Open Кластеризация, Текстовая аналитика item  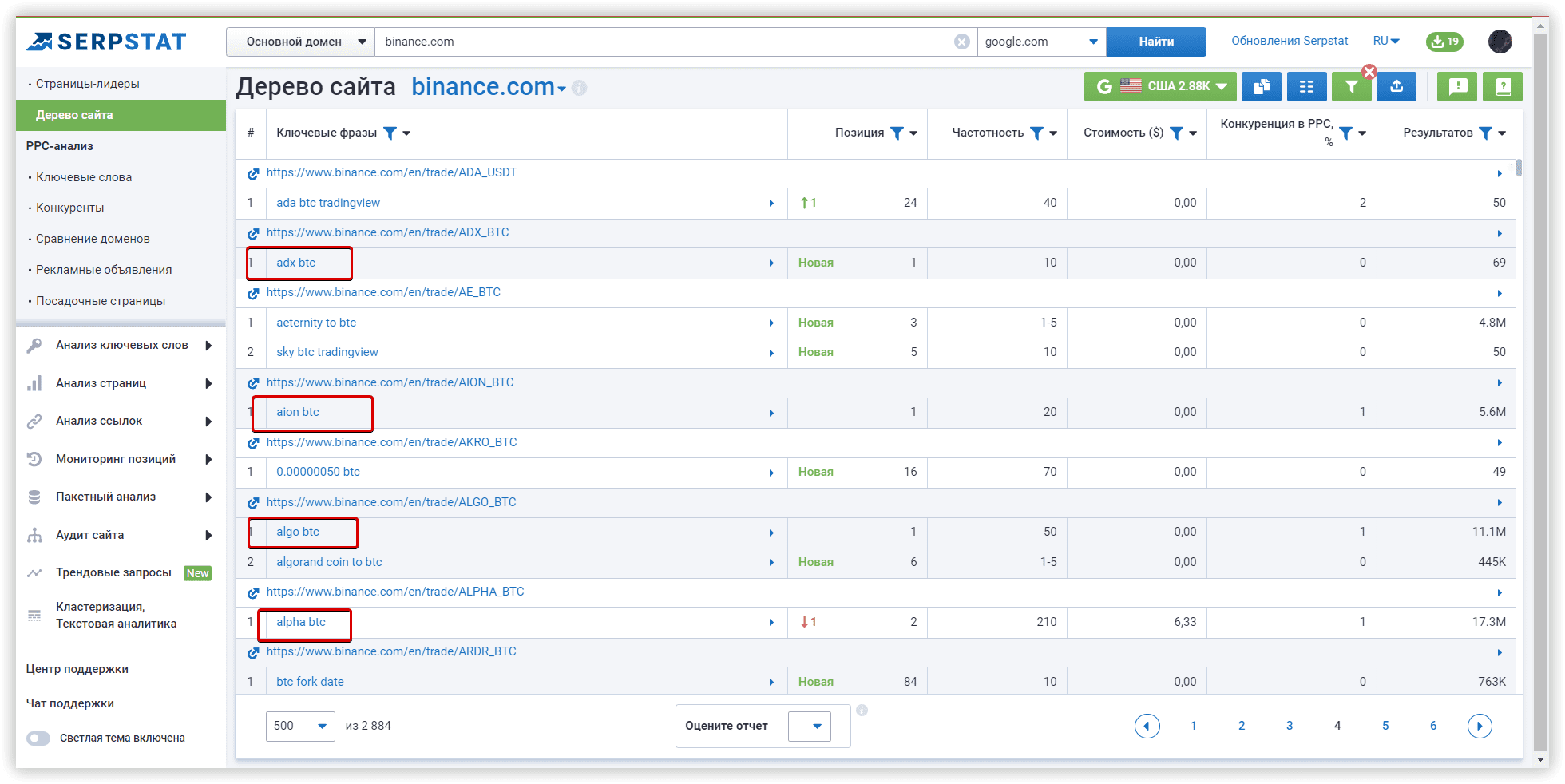tap(116, 616)
